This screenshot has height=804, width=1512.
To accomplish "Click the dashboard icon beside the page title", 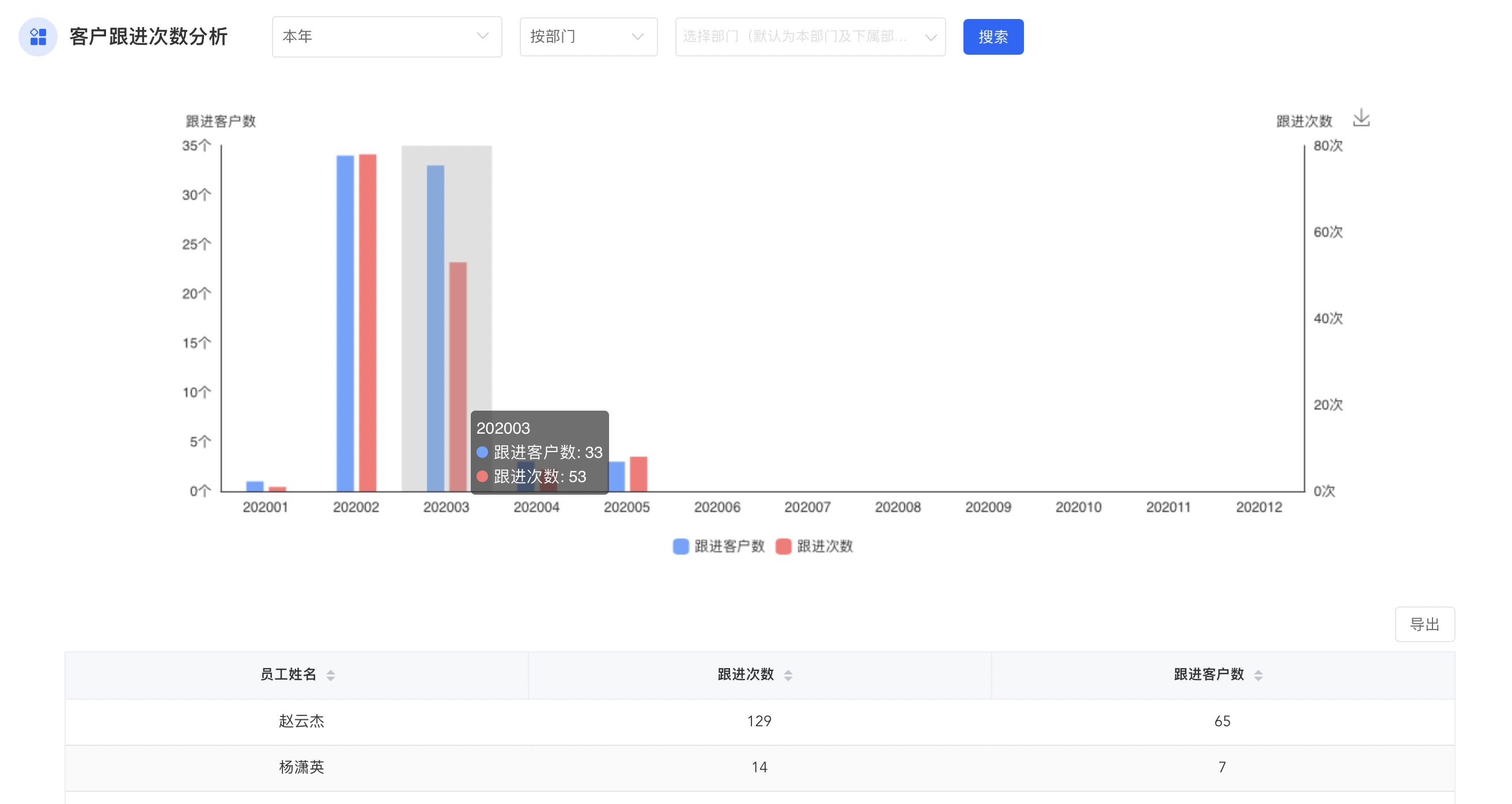I will pos(38,37).
